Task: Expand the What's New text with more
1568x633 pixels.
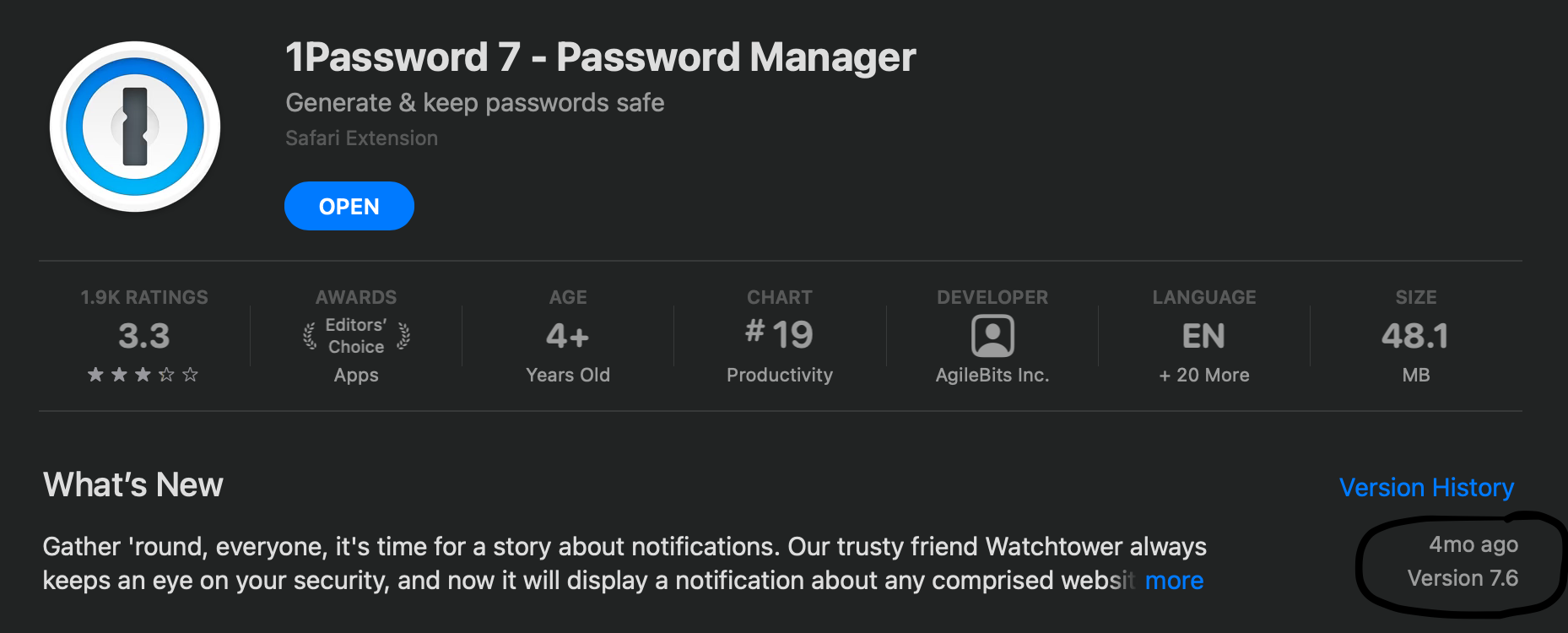Action: (x=1174, y=581)
